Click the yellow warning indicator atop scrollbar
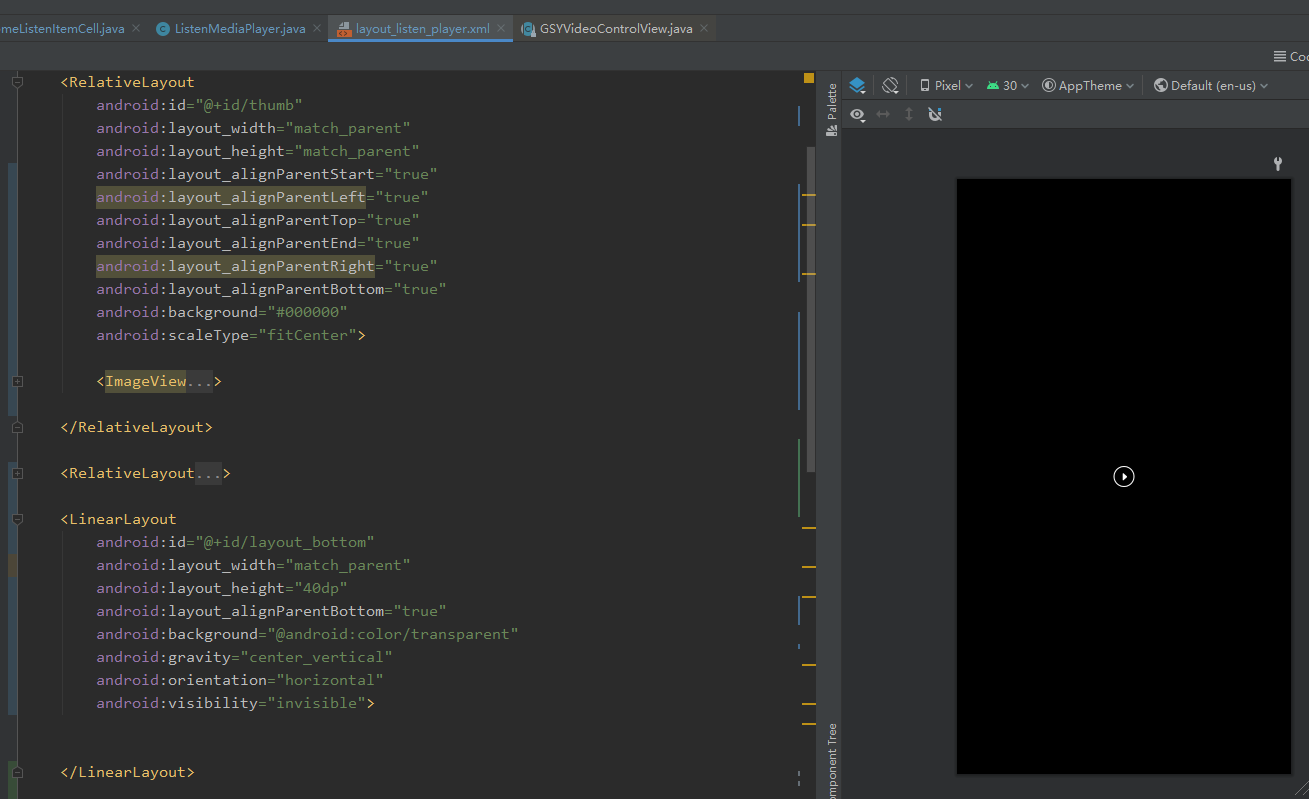Viewport: 1309px width, 799px height. tap(808, 78)
